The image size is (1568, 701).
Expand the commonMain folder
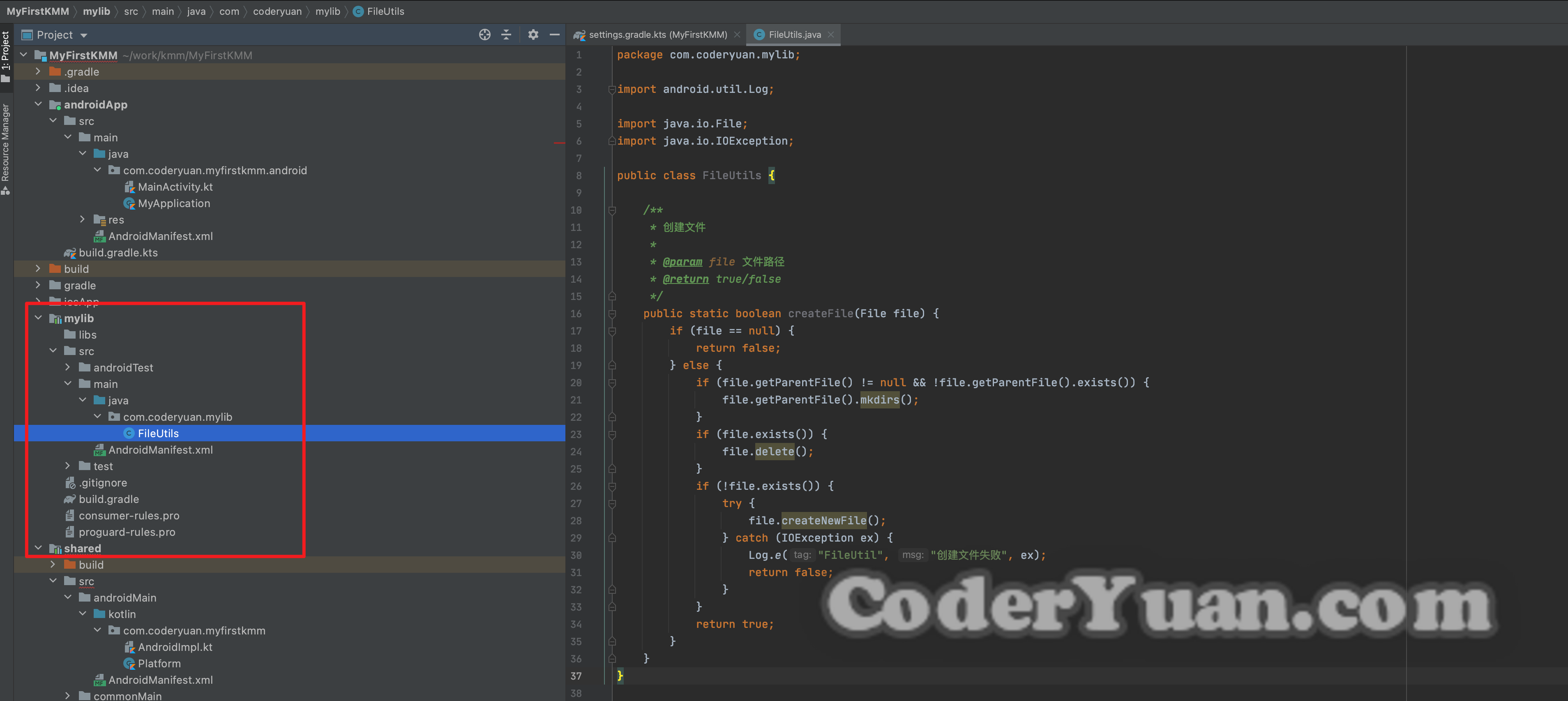pos(67,696)
